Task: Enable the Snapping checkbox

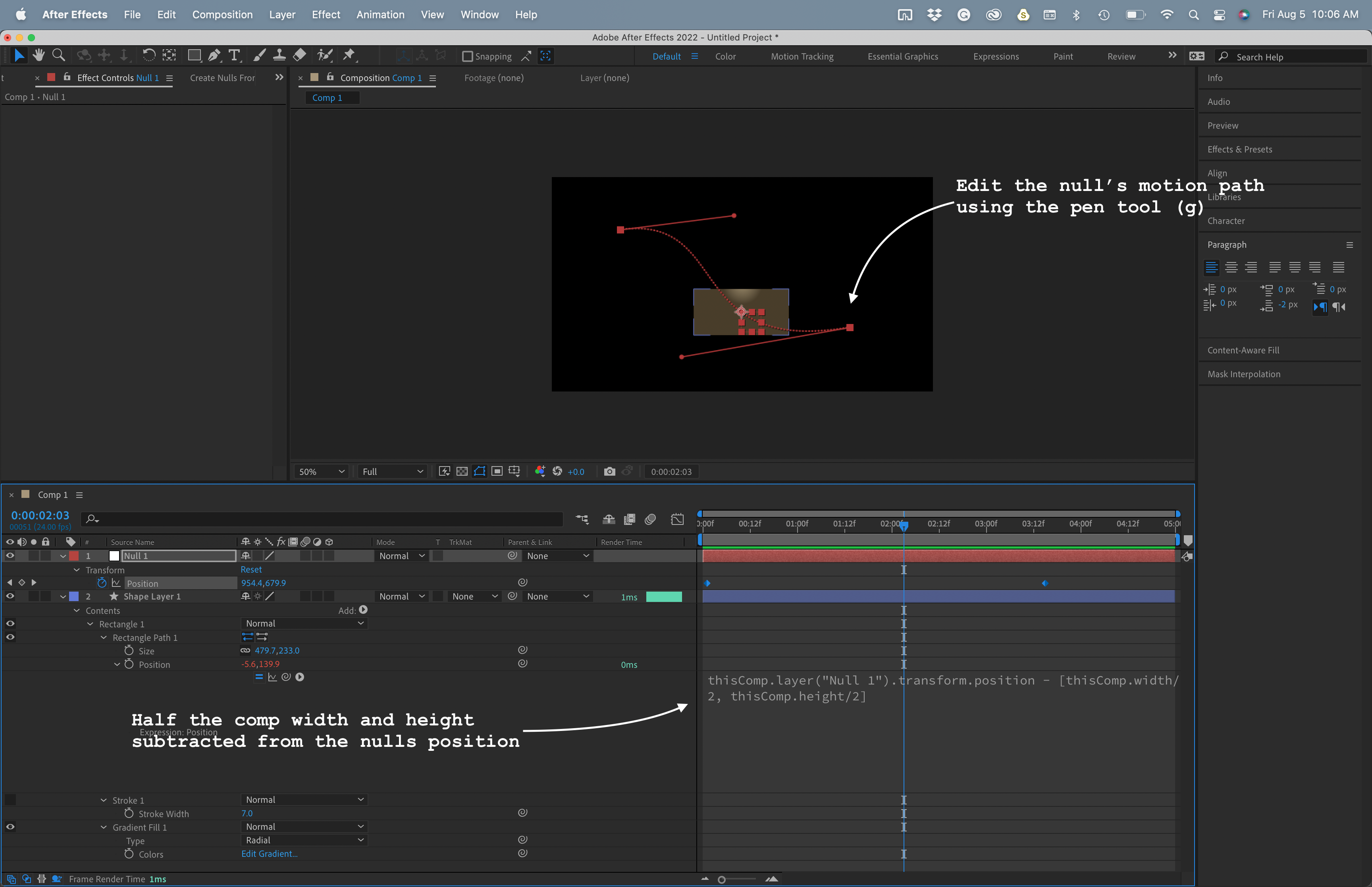Action: 468,56
